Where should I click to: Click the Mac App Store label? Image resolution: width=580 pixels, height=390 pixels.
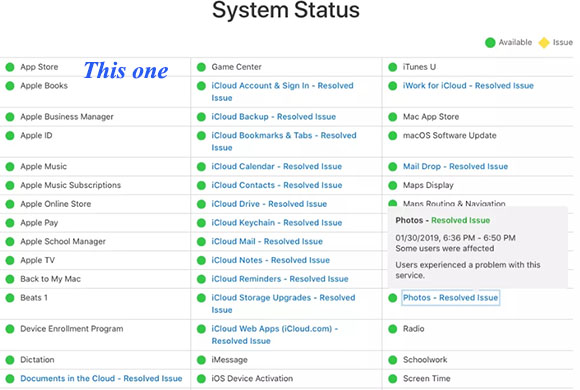[x=431, y=117]
